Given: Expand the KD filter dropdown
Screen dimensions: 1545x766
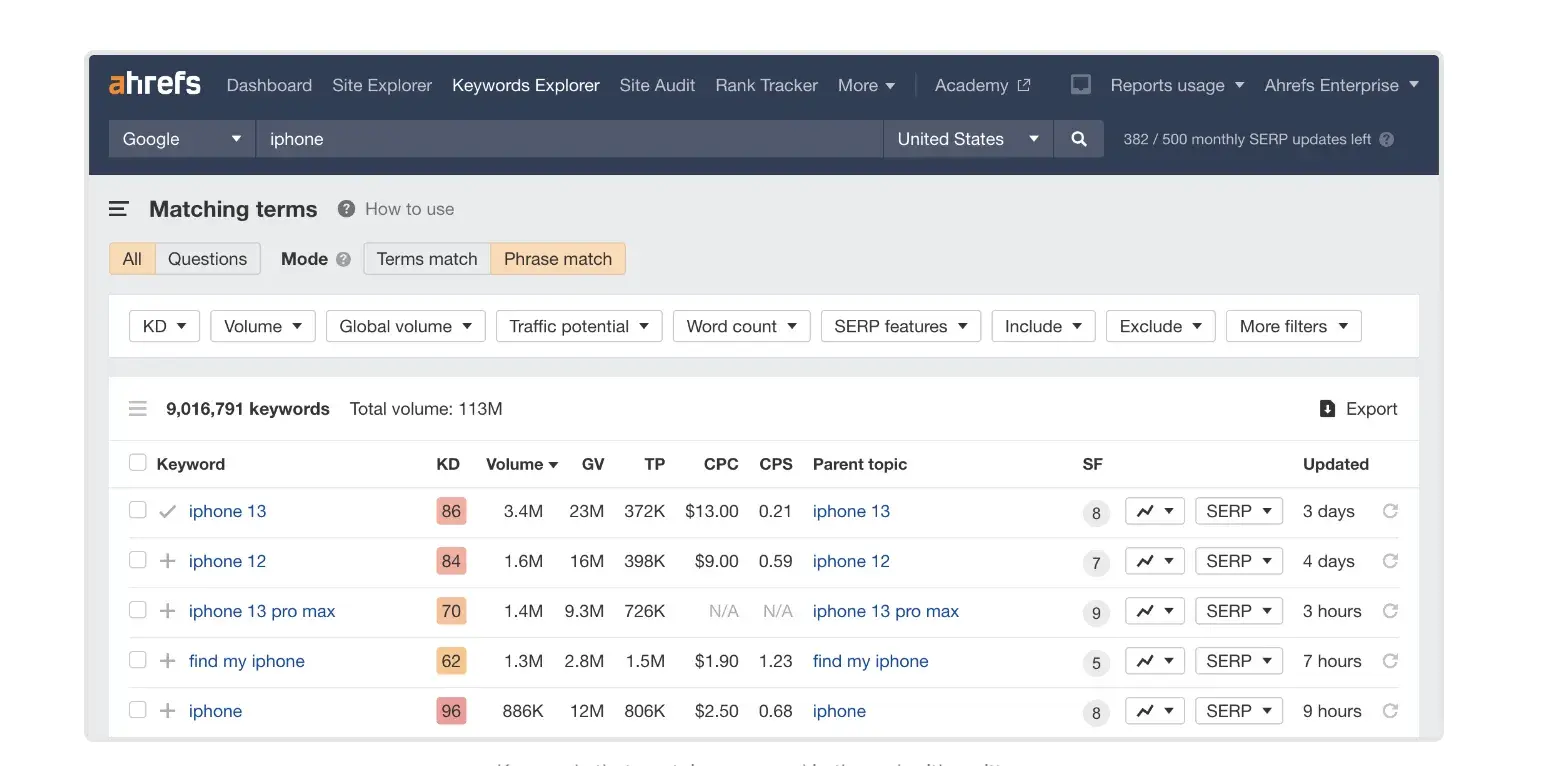Looking at the screenshot, I should pyautogui.click(x=164, y=326).
